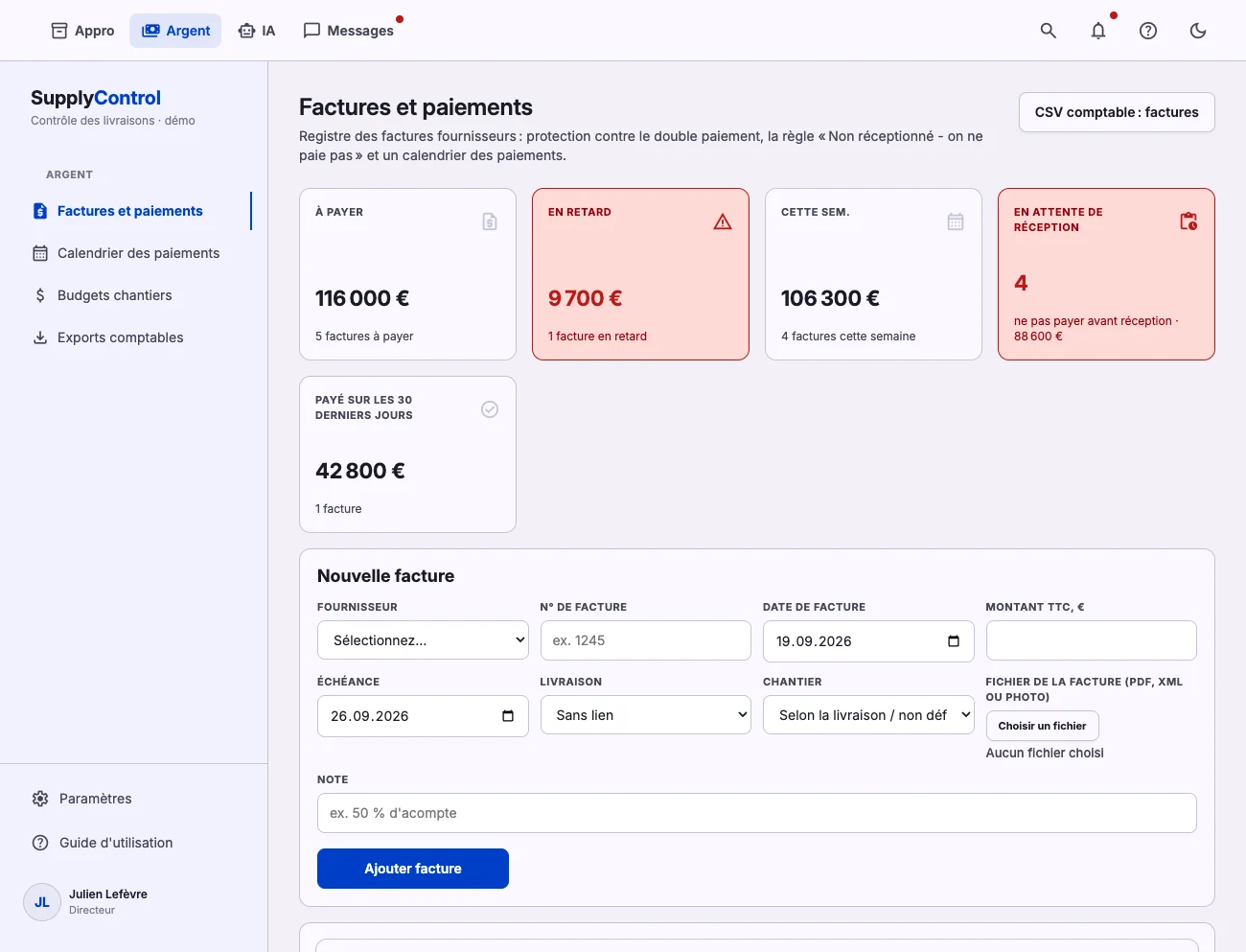Open the IA tab
1246x952 pixels.
pos(257,31)
